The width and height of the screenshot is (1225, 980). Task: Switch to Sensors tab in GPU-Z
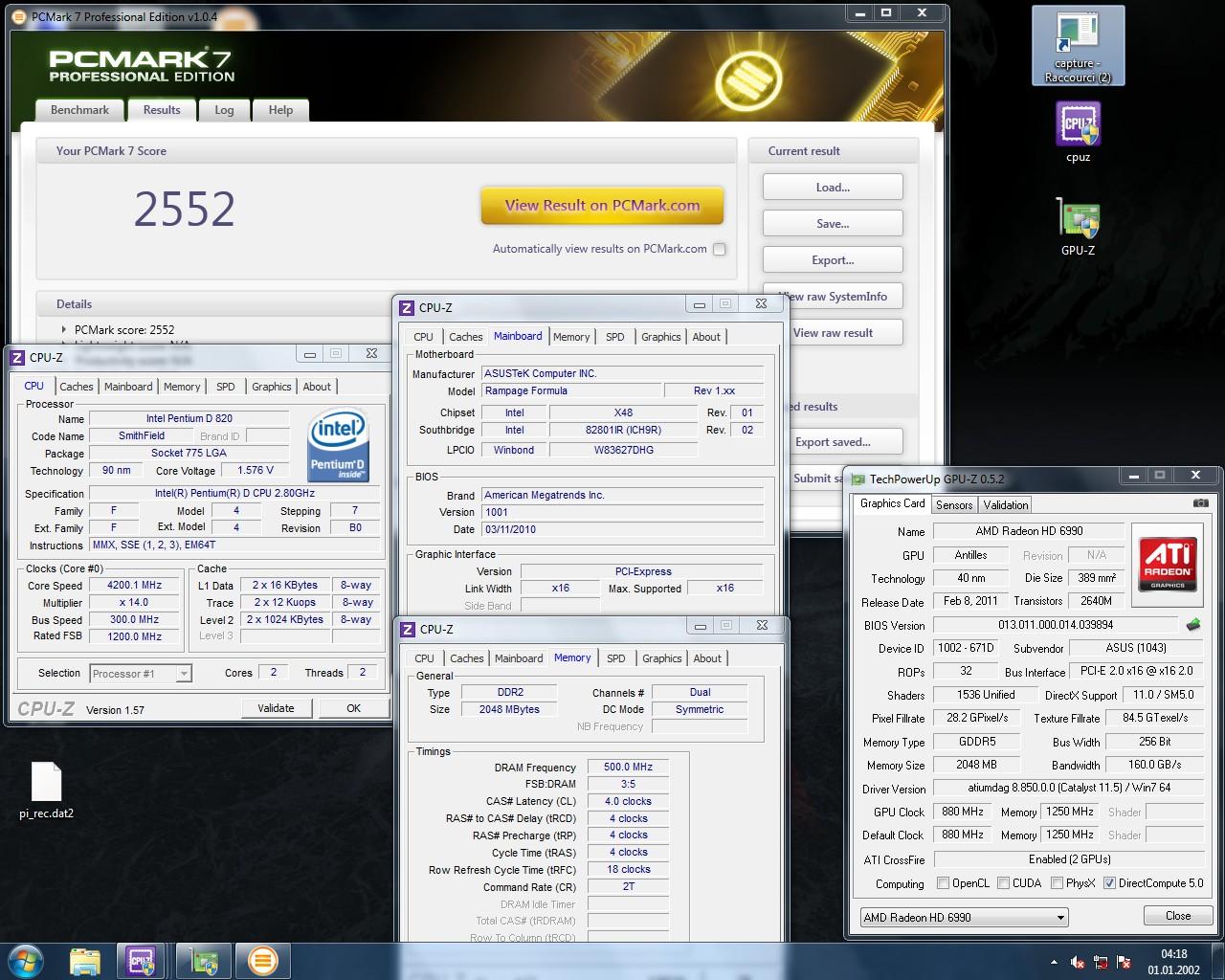(x=954, y=504)
